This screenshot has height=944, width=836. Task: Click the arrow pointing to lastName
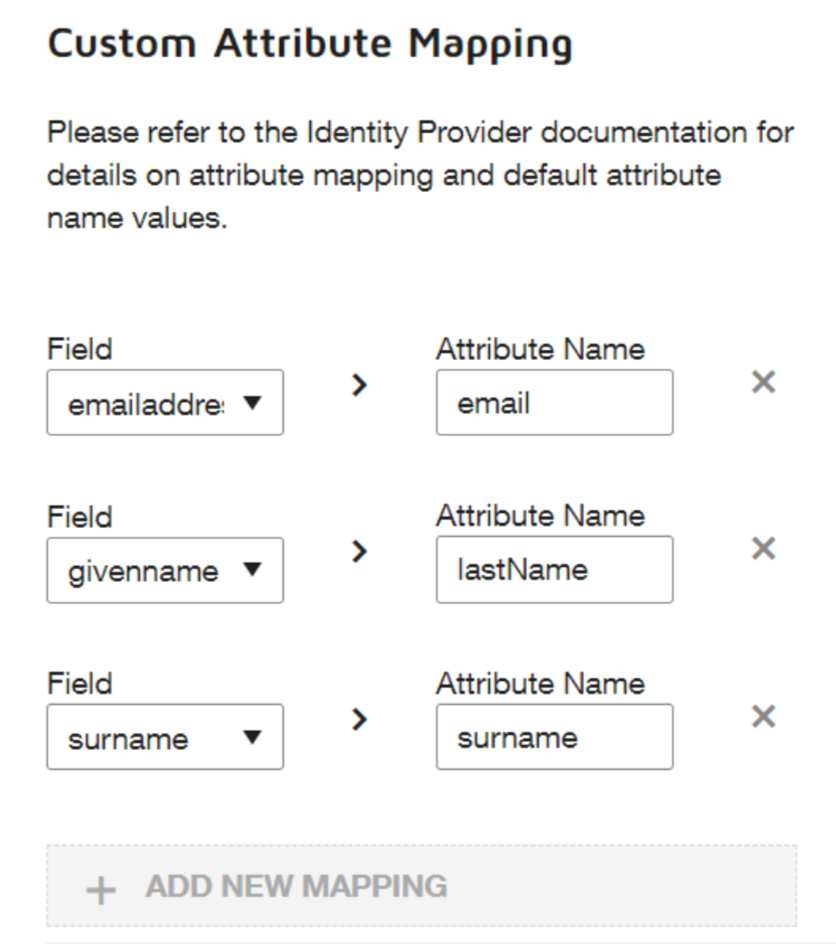click(x=359, y=551)
